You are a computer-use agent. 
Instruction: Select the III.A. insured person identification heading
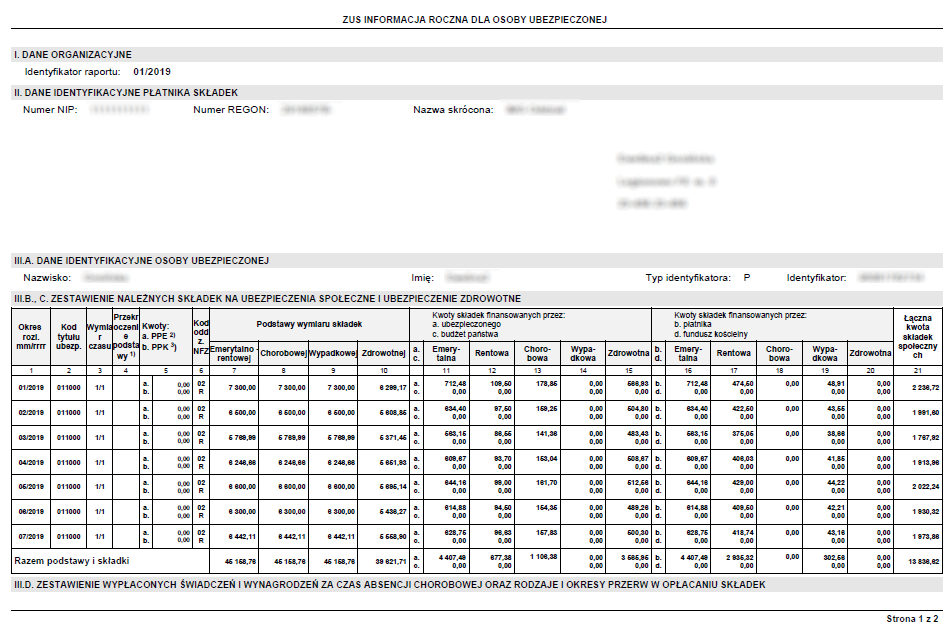tap(141, 261)
